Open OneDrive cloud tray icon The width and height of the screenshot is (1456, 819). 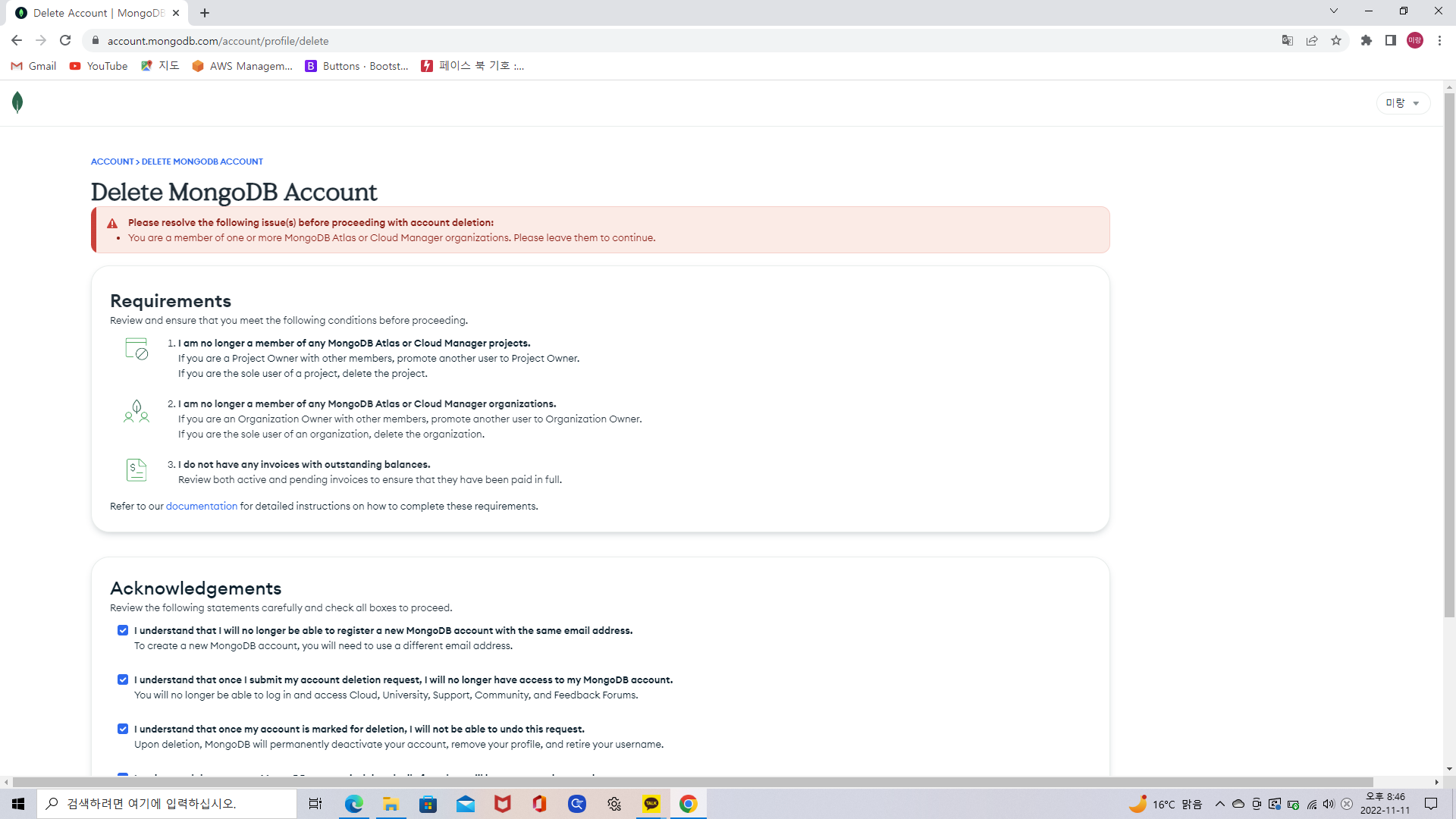click(1238, 804)
